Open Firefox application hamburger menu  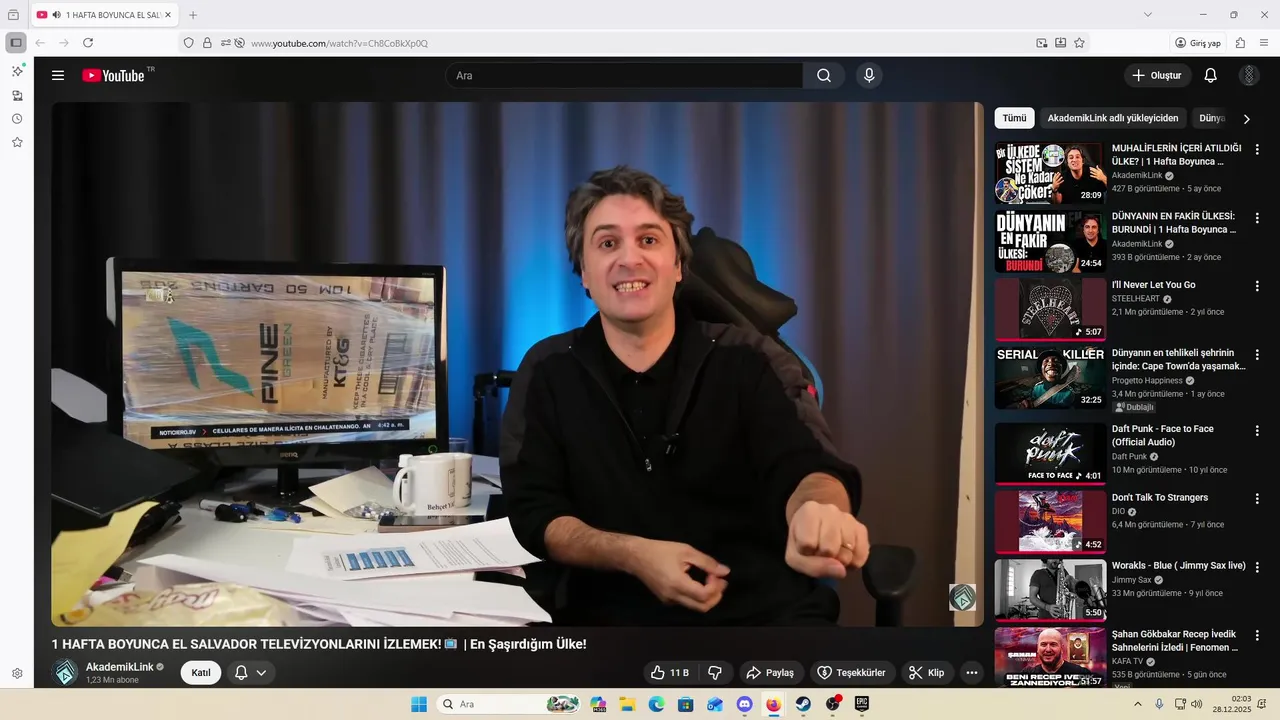point(1264,43)
